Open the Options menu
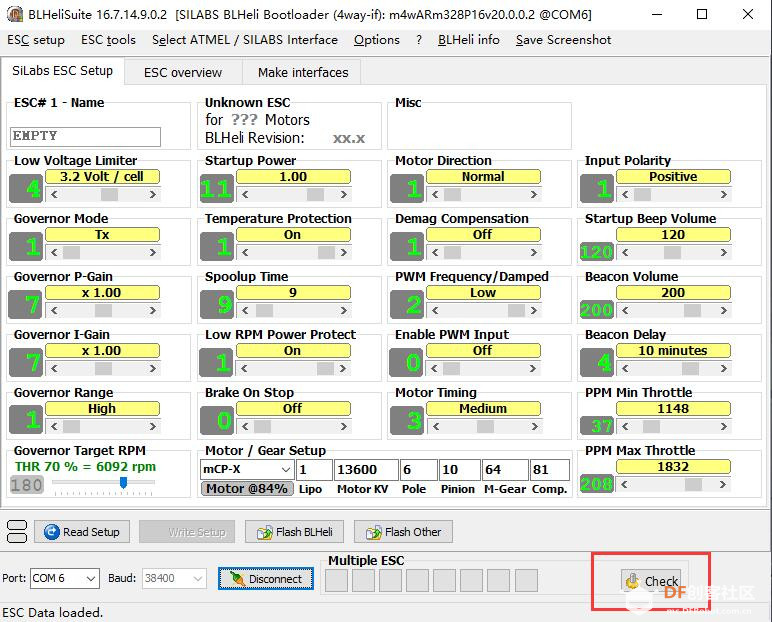The image size is (772, 622). (377, 40)
